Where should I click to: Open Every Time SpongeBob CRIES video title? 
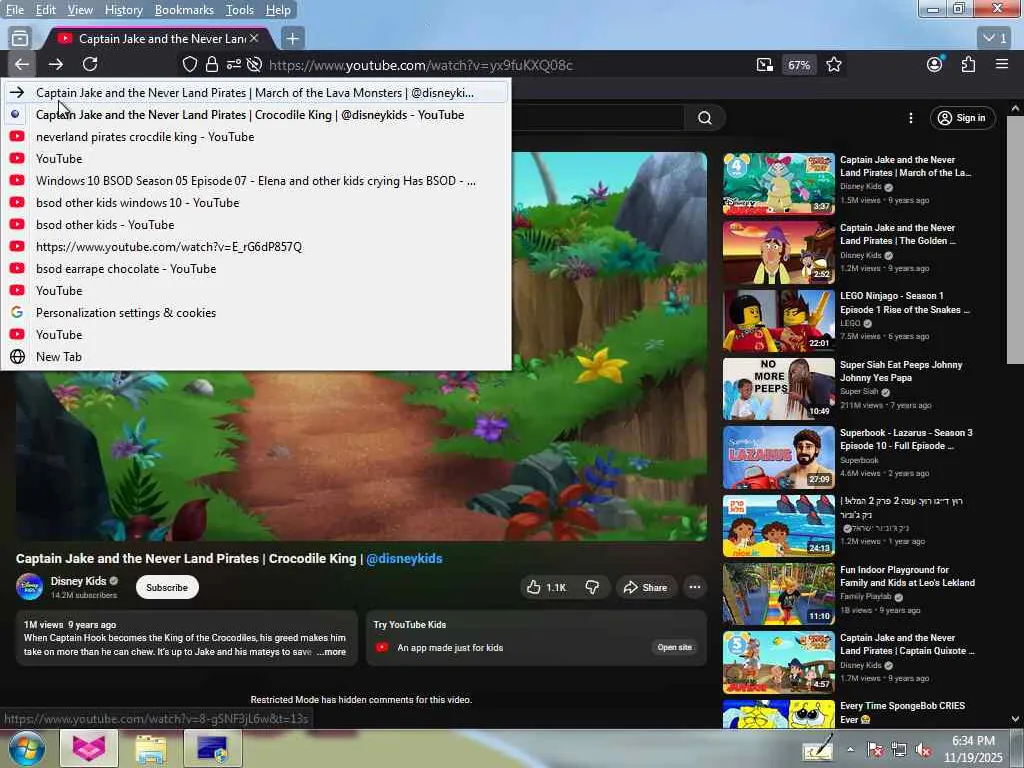point(902,712)
